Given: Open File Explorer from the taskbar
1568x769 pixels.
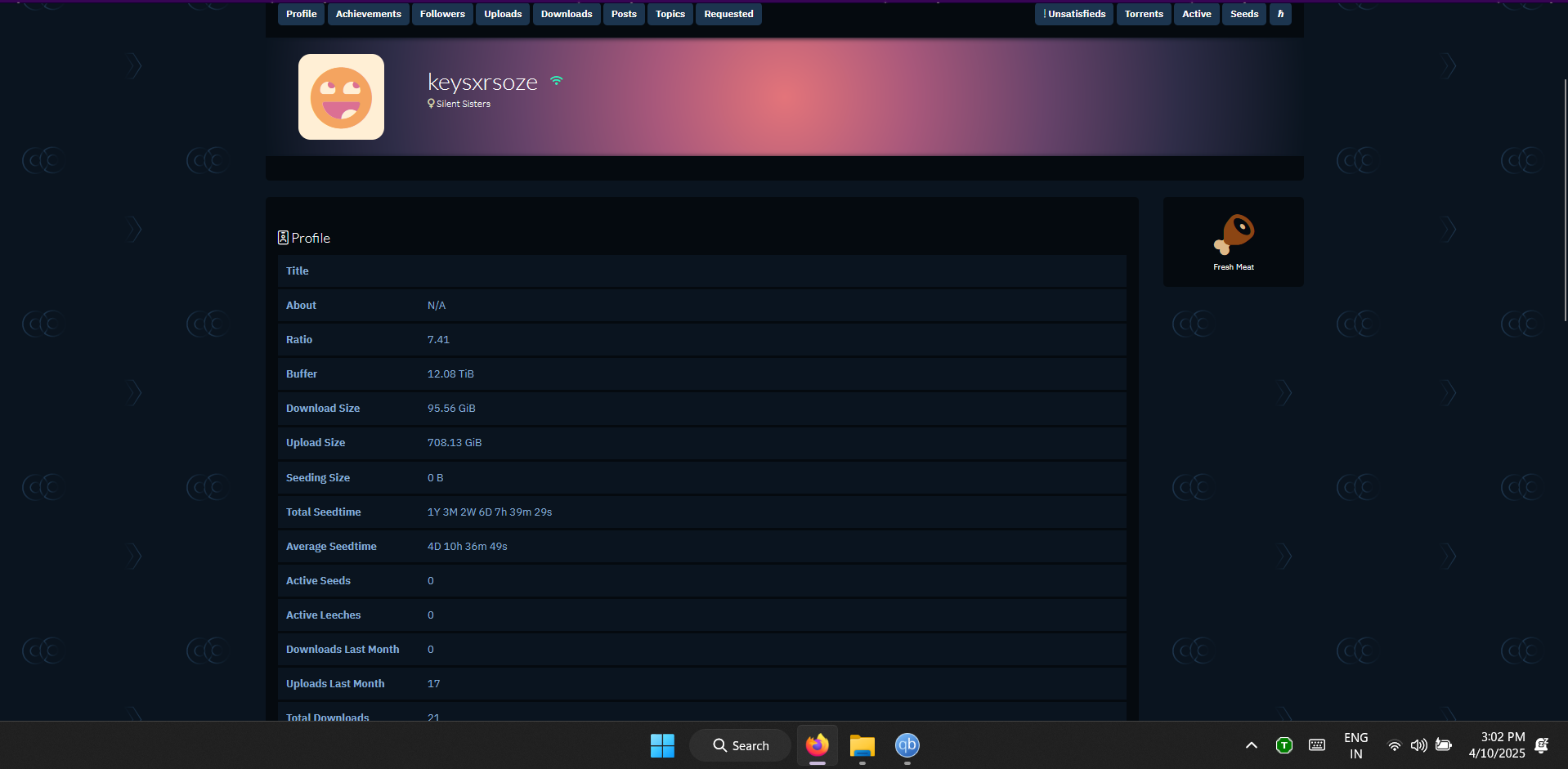Looking at the screenshot, I should [862, 745].
